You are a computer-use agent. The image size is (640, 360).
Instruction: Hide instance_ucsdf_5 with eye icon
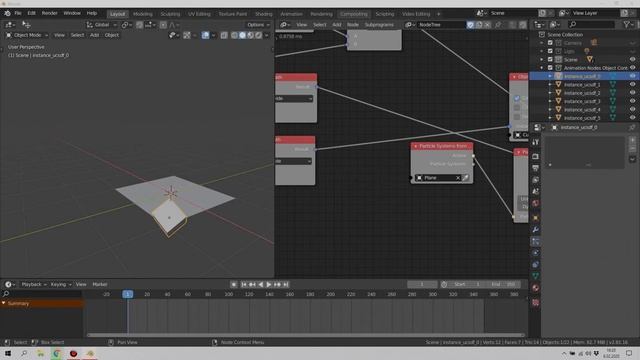tap(632, 118)
